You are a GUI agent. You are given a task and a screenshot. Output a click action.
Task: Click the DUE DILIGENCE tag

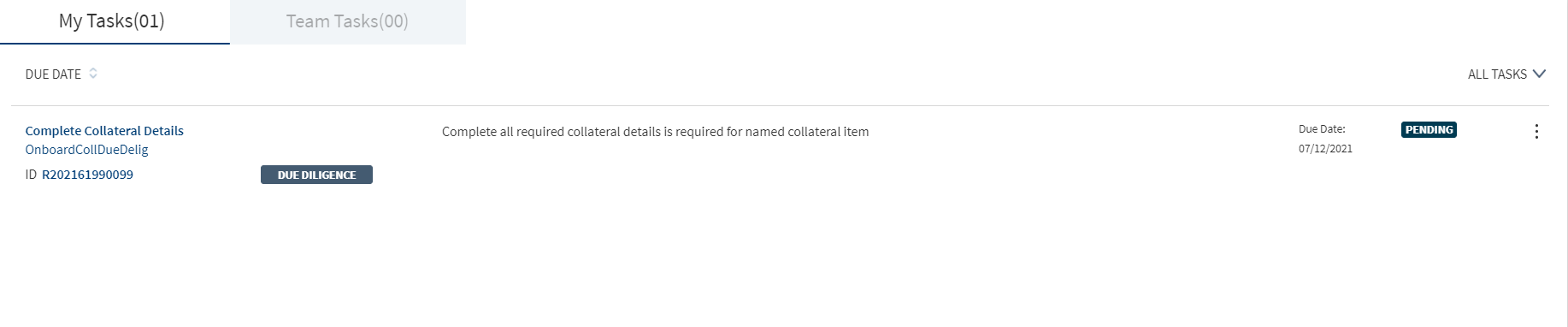point(316,175)
